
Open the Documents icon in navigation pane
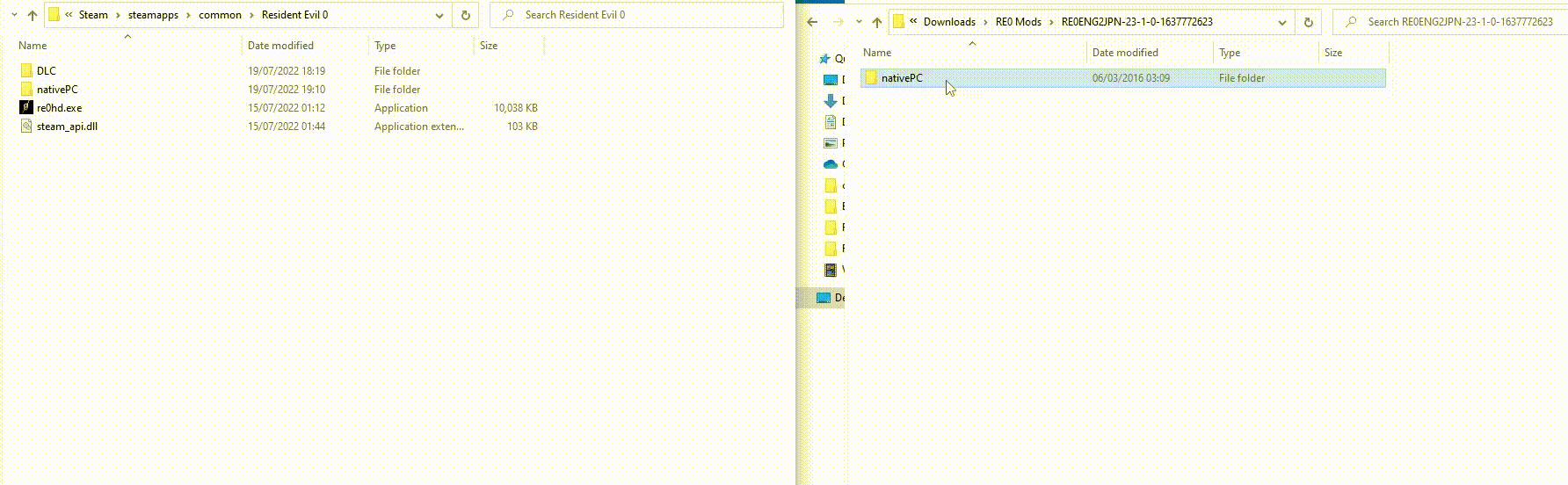pyautogui.click(x=831, y=122)
